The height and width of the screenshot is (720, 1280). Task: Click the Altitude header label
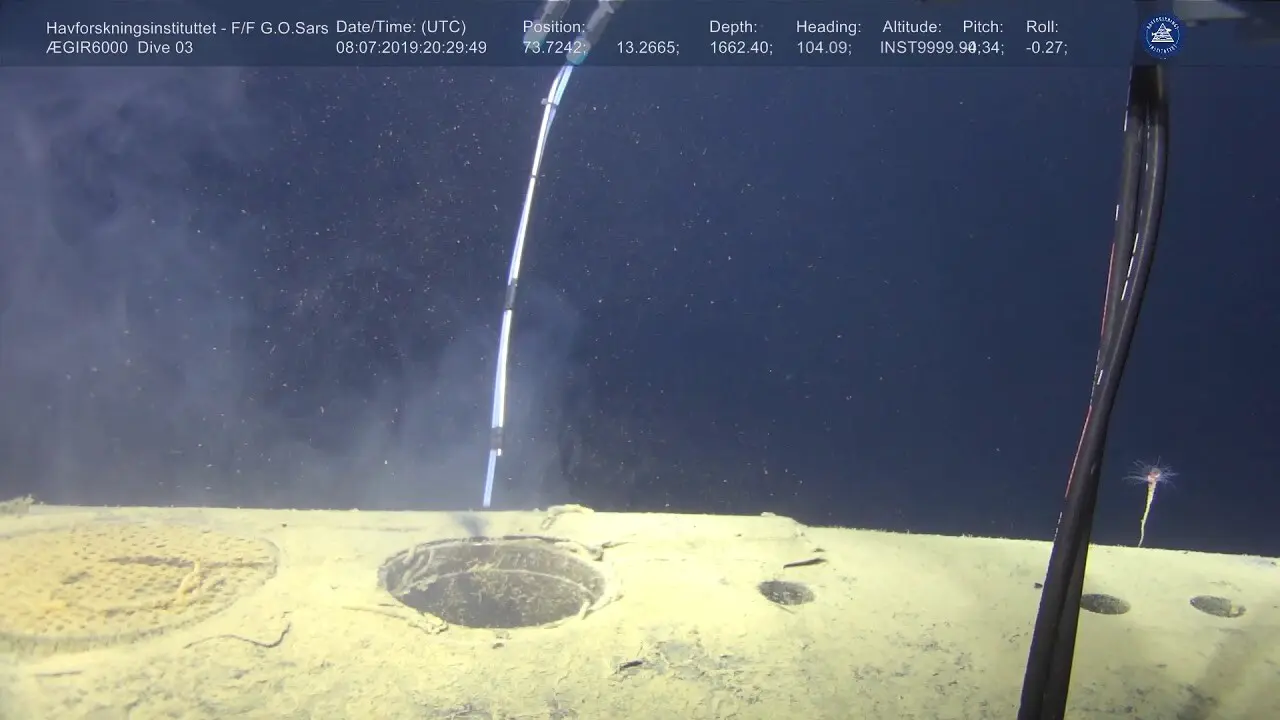911,27
